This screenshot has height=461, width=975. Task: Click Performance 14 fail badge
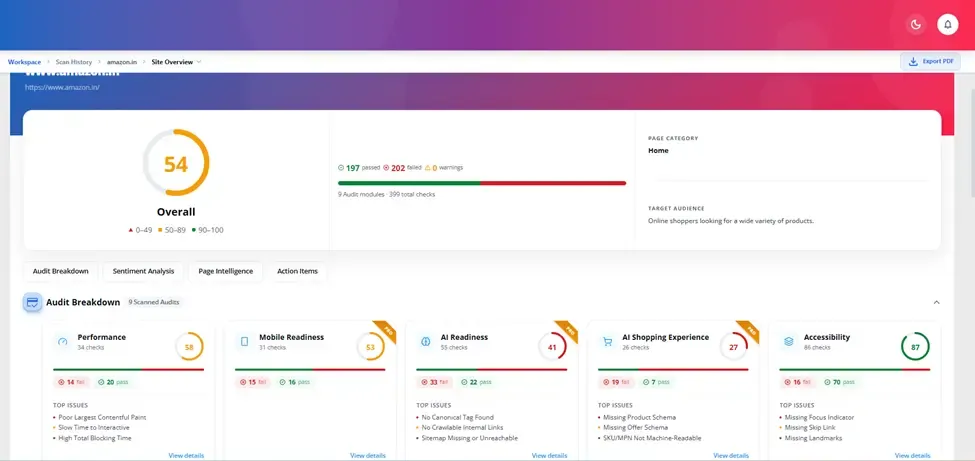point(71,382)
